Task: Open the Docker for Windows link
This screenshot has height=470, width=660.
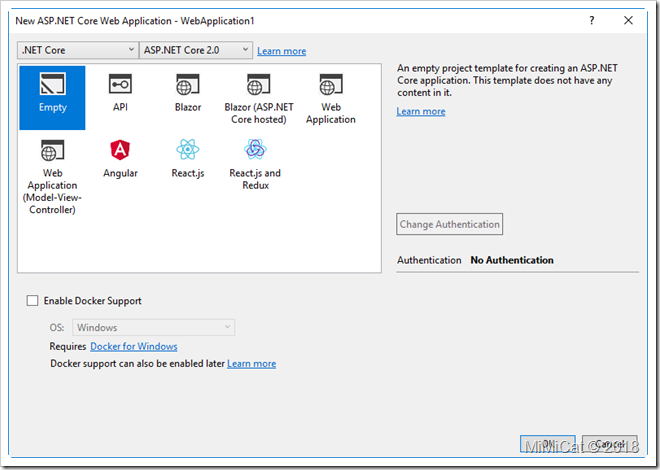Action: 134,346
